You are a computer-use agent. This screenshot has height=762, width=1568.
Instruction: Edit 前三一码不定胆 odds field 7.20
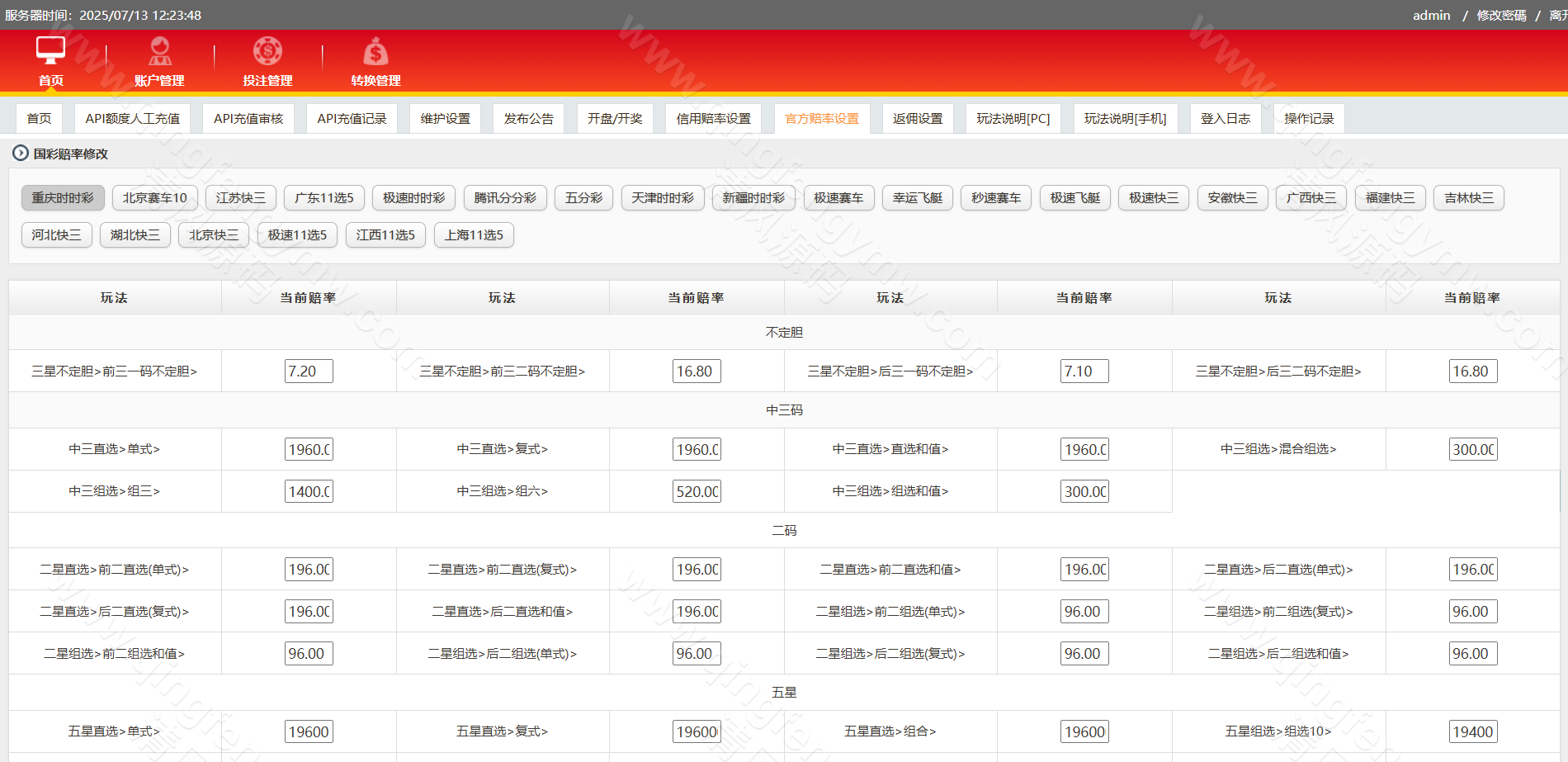click(309, 372)
